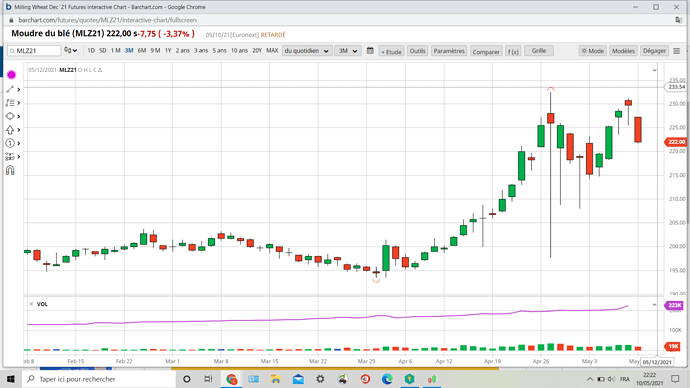Click the translate page icon
Screen dimensions: 690x388
click(679, 20)
